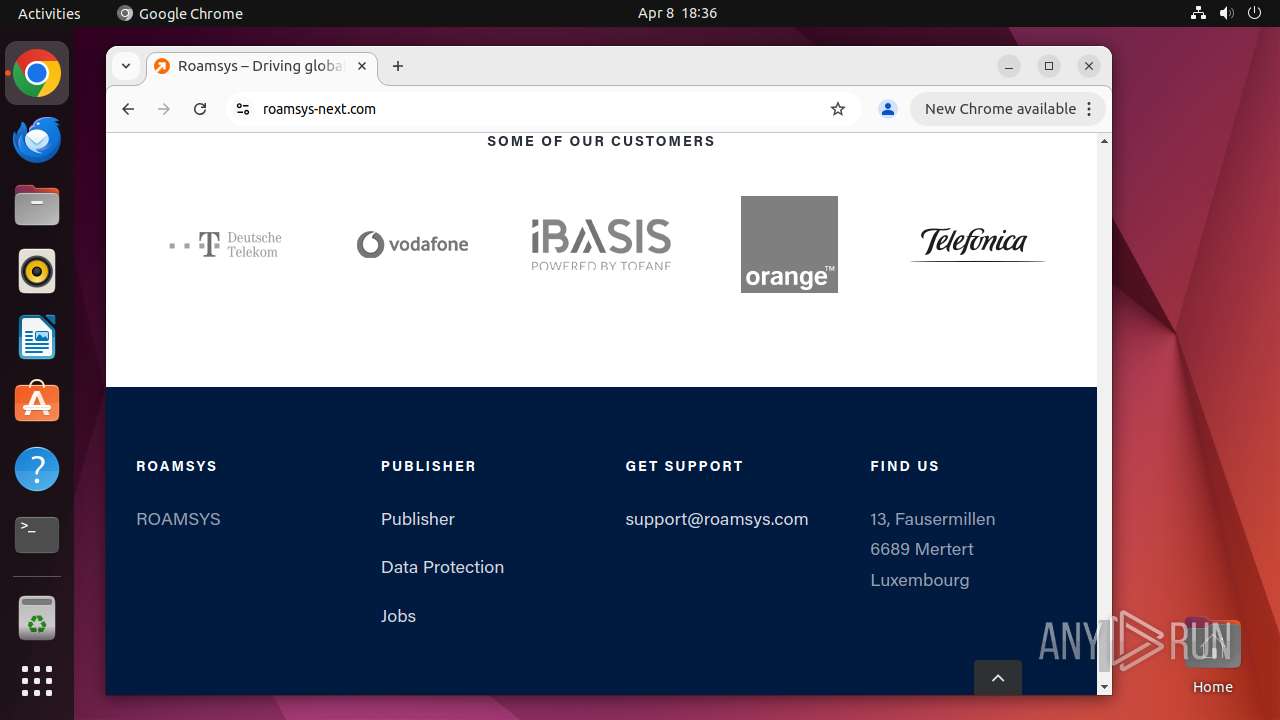Click the Telefonica customer logo

click(x=977, y=243)
